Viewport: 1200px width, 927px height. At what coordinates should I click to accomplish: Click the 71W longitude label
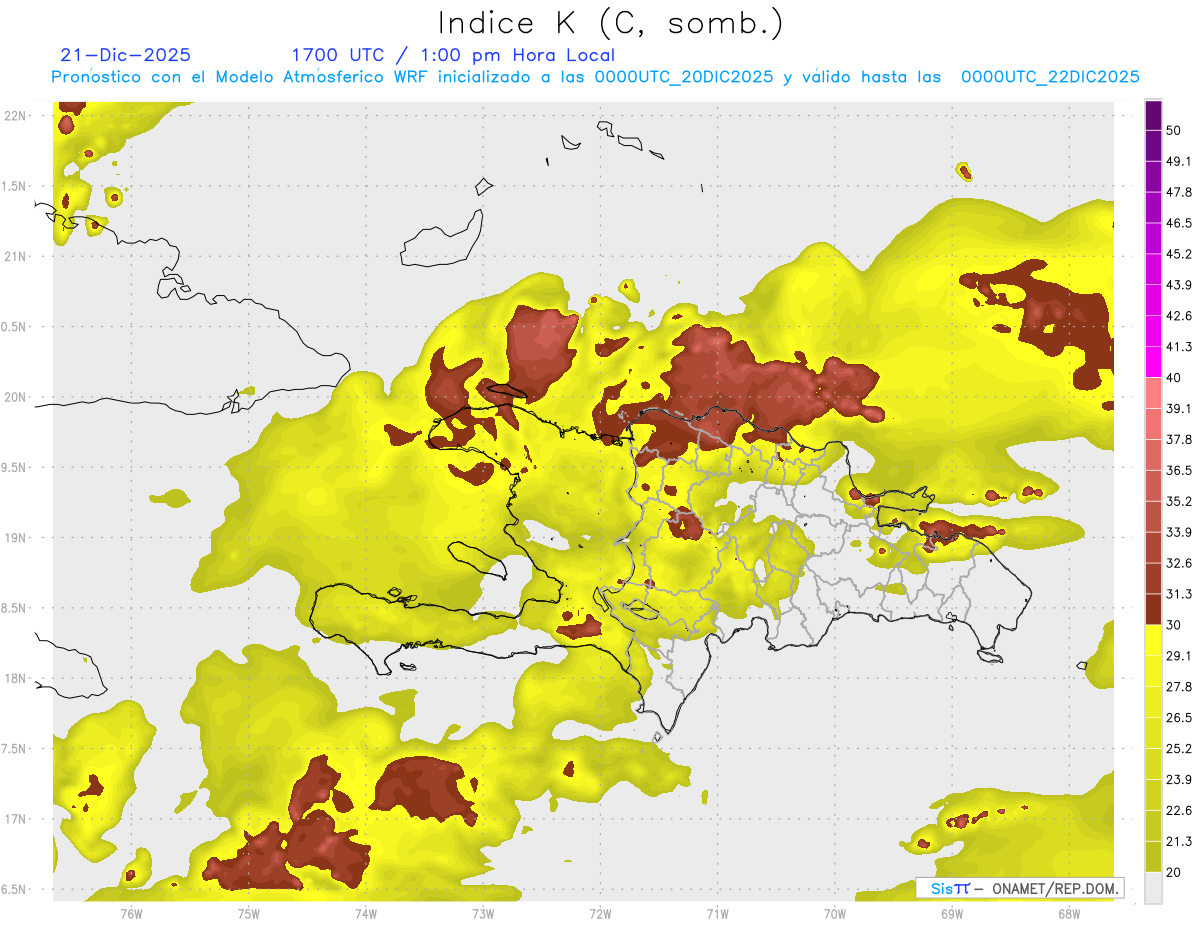[717, 913]
